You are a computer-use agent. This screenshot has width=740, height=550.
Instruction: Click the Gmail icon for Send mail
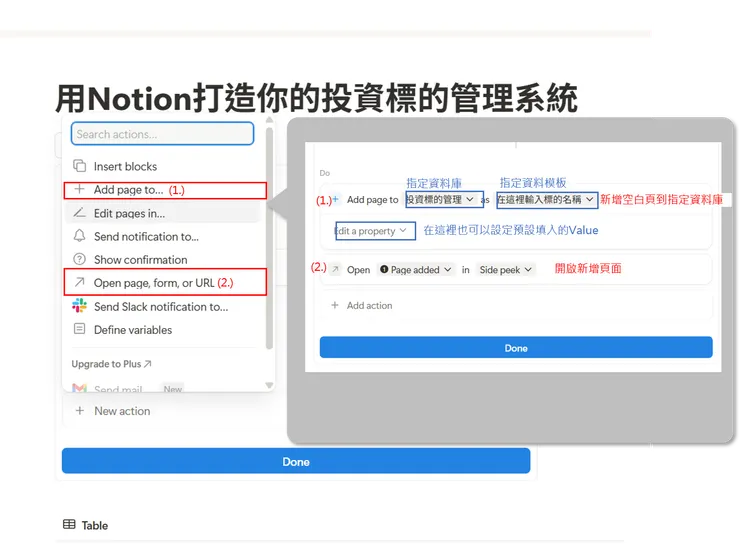(79, 388)
